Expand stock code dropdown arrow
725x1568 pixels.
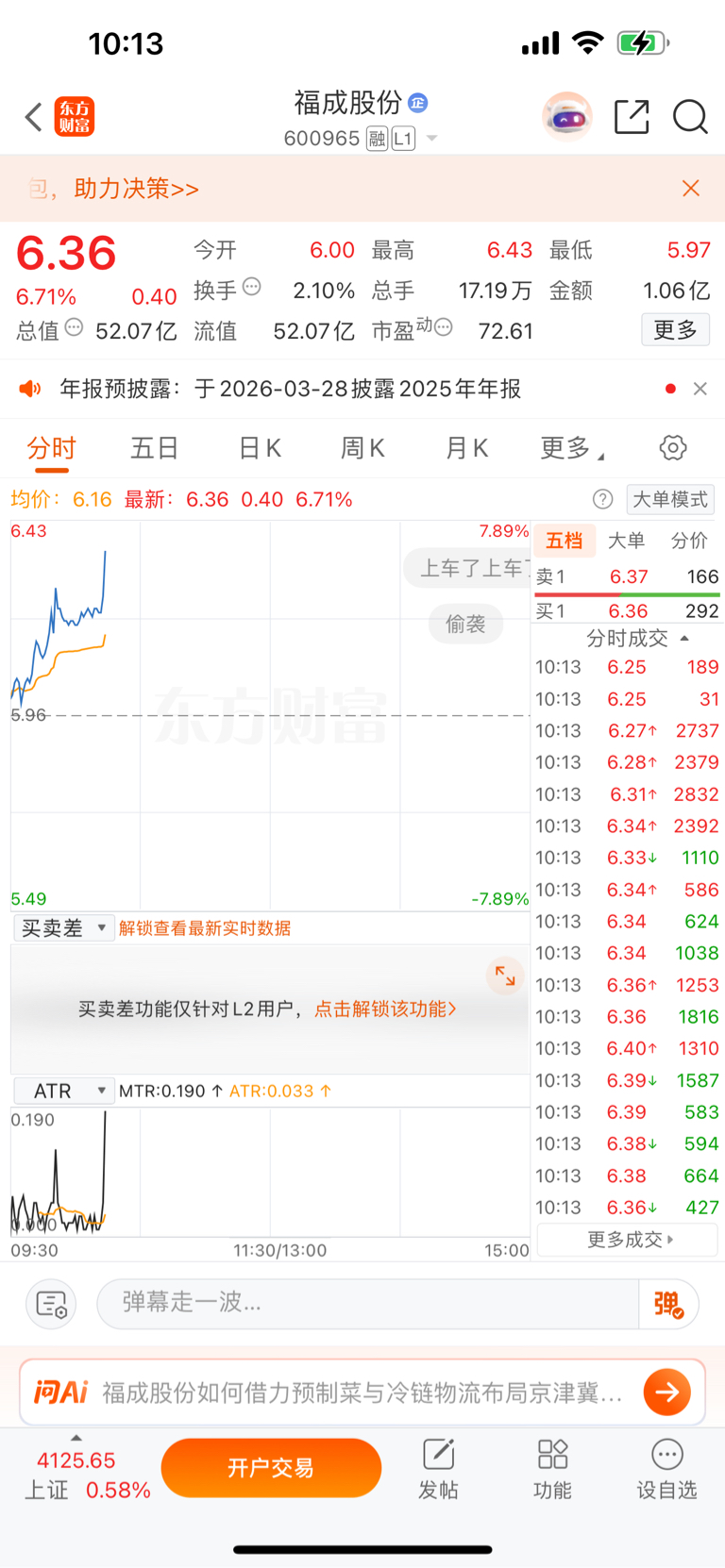[432, 139]
